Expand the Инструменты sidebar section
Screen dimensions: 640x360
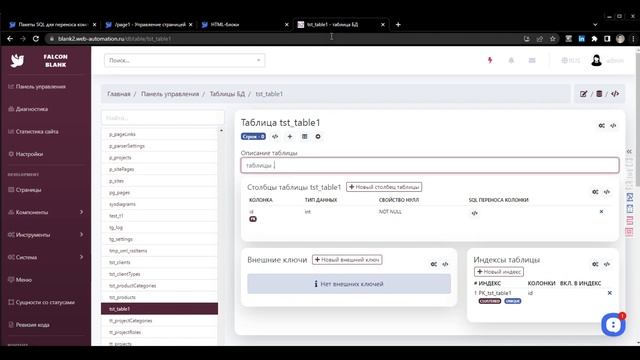pos(46,235)
